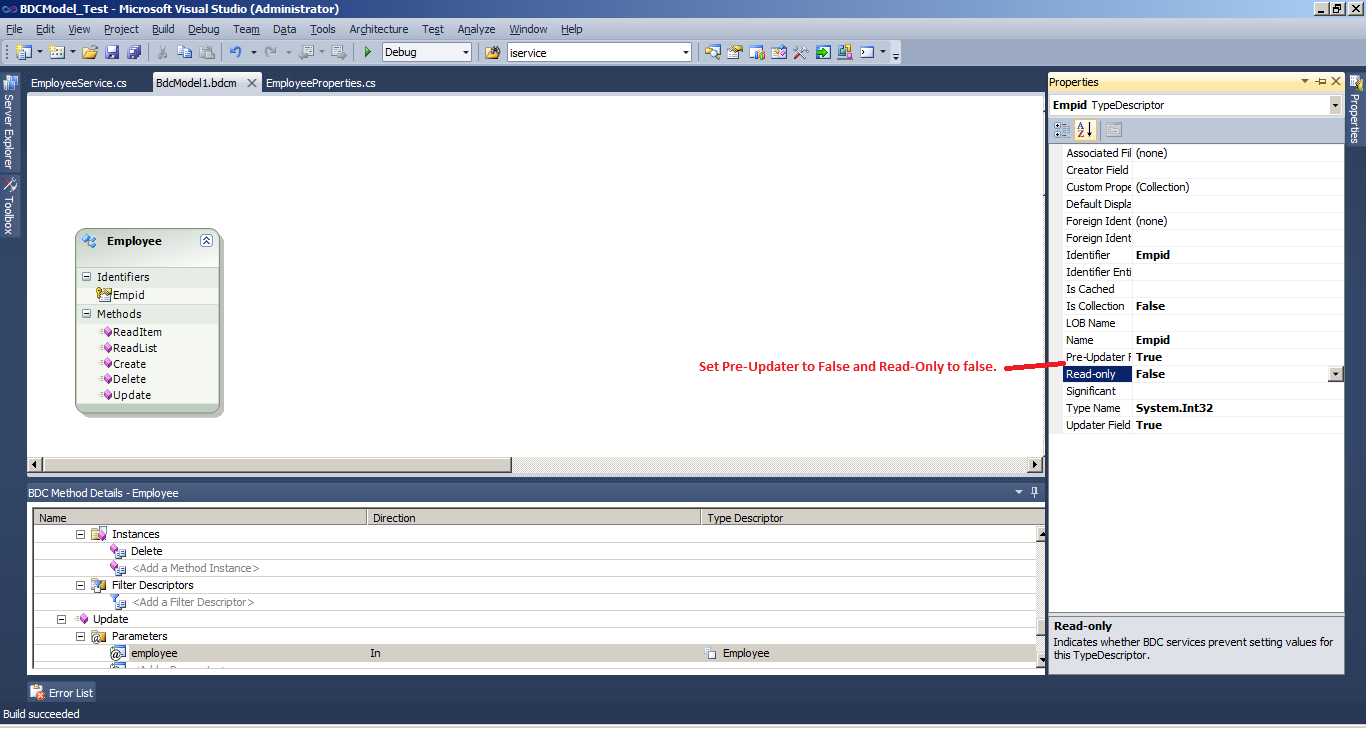Click the Cut scissors icon
1366x730 pixels.
coord(162,52)
